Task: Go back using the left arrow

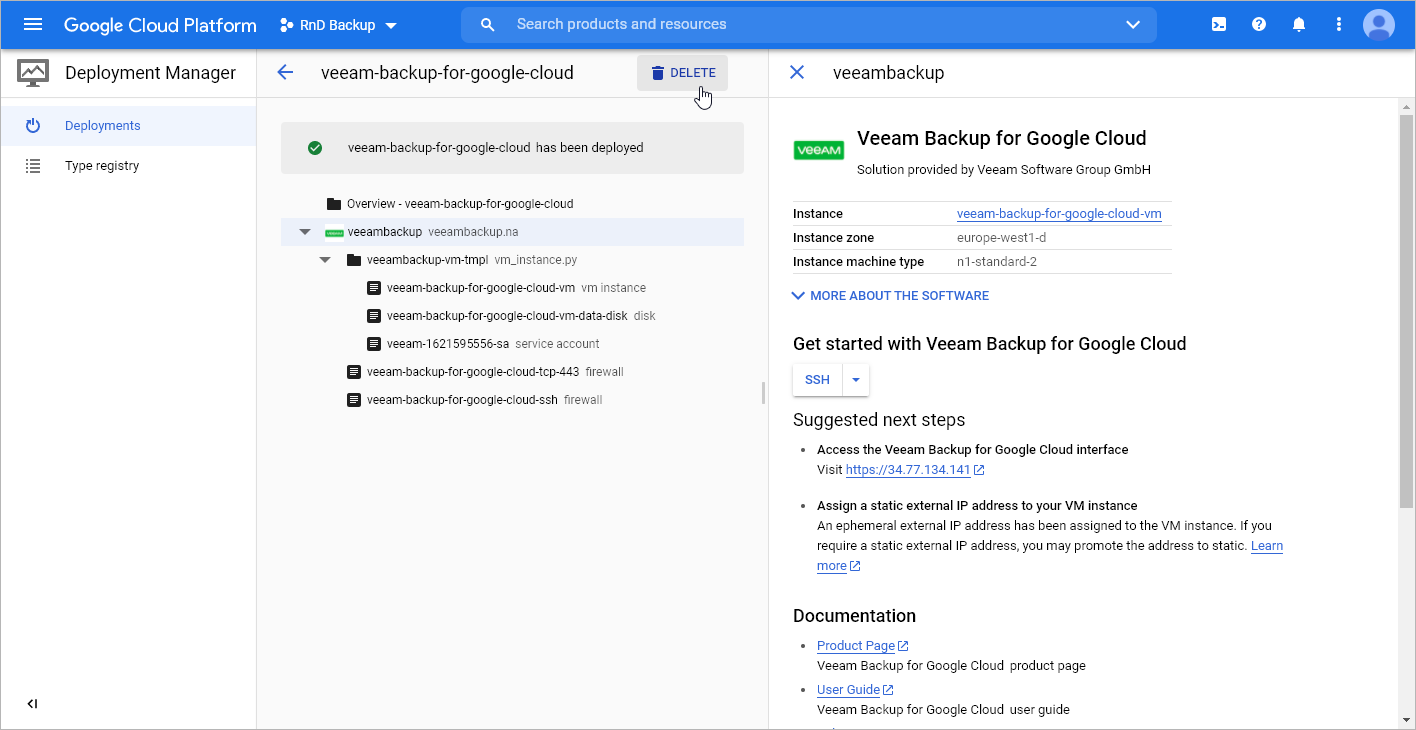Action: pos(286,72)
